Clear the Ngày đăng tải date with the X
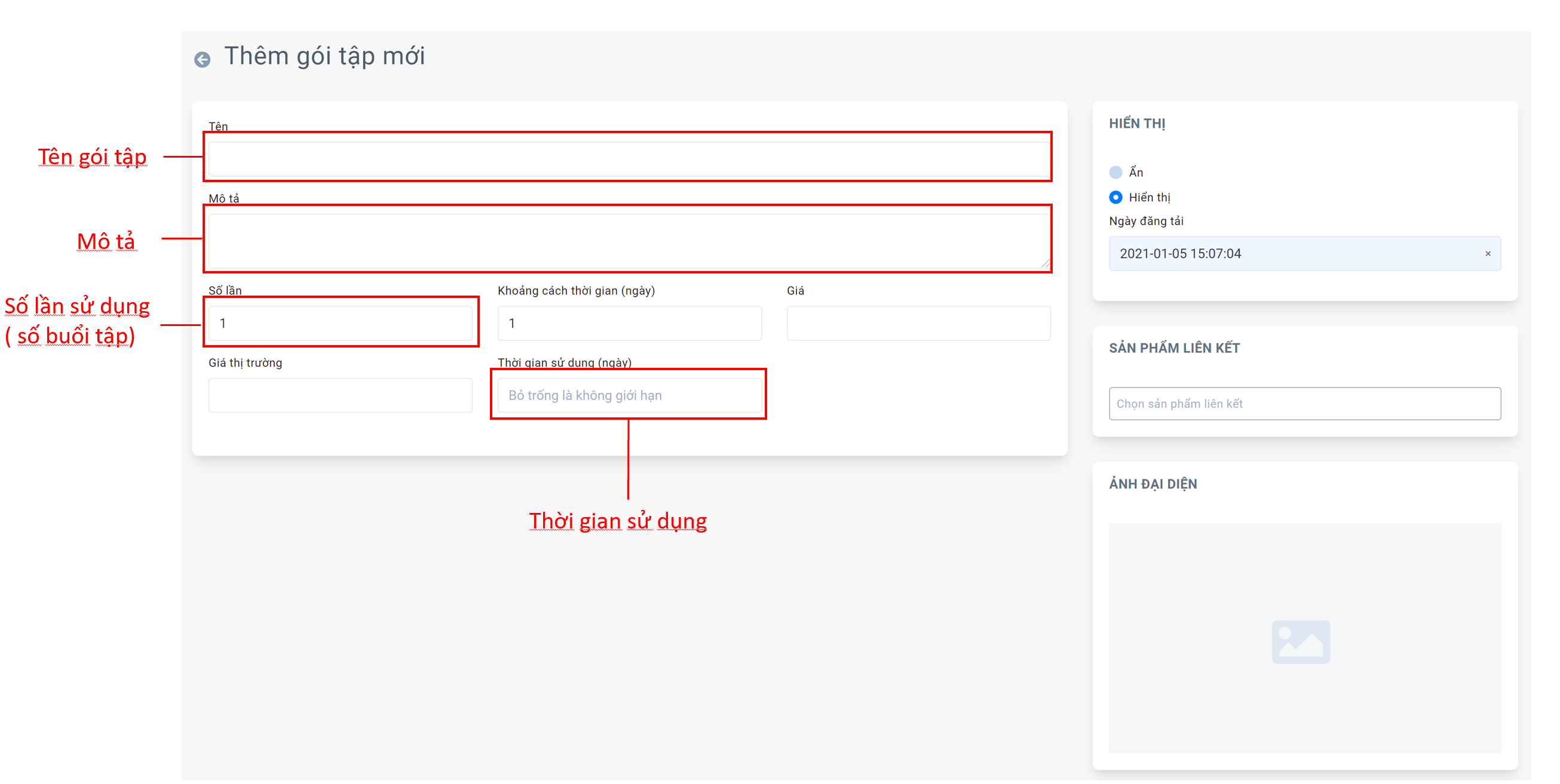1560x784 pixels. [x=1488, y=254]
